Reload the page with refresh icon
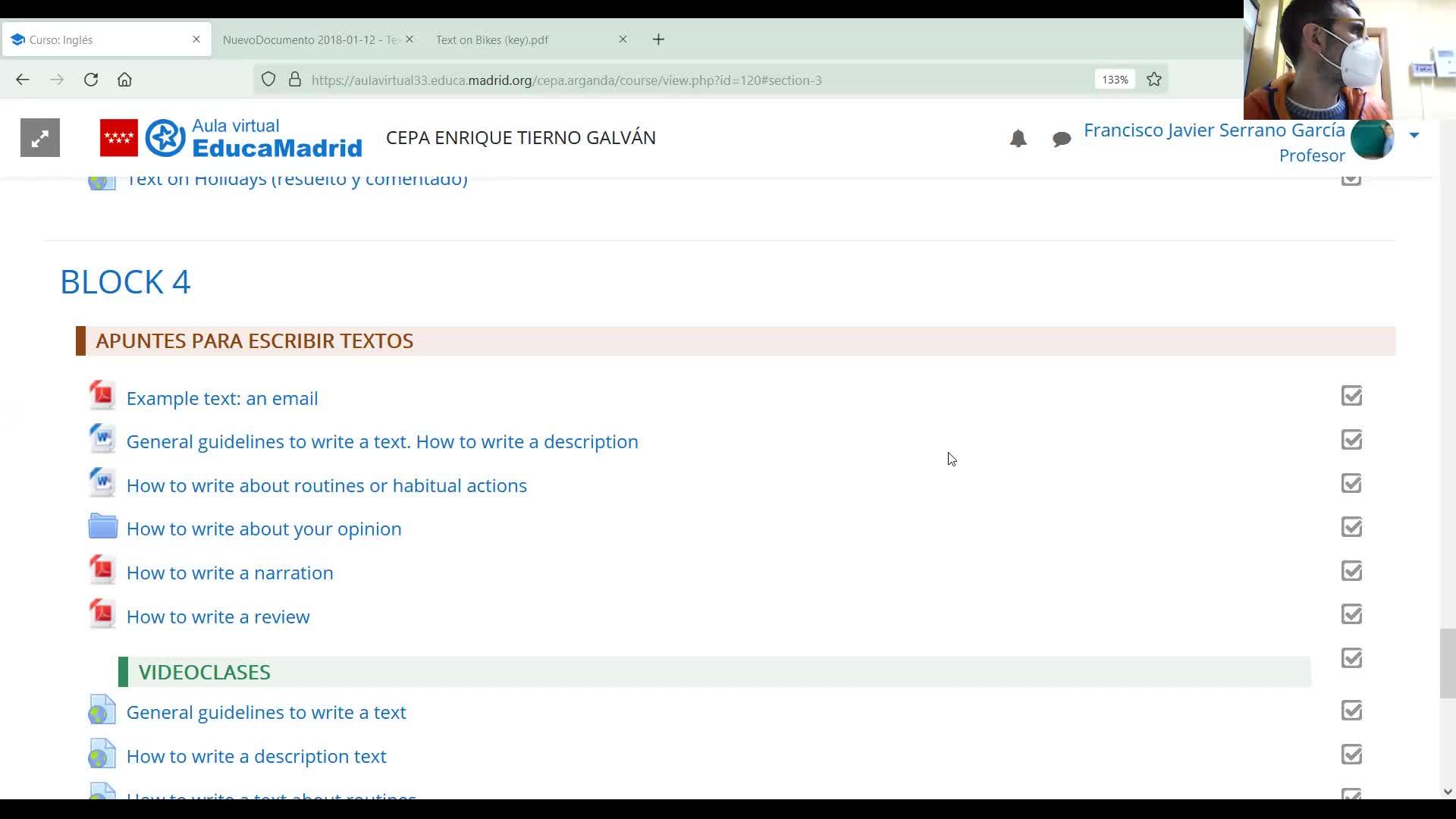1456x819 pixels. pyautogui.click(x=91, y=80)
